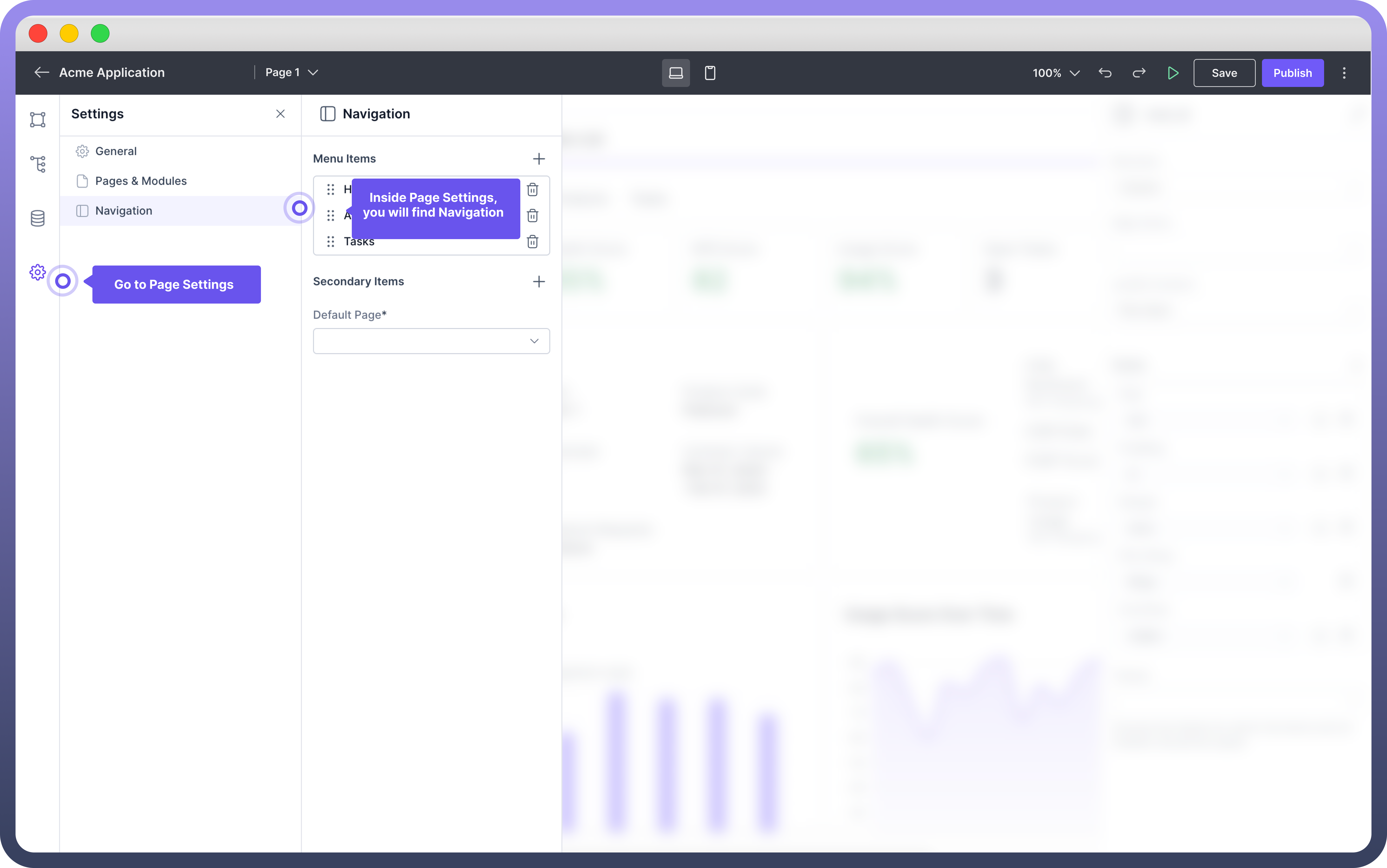Open the component tree icon in sidebar

tap(38, 164)
